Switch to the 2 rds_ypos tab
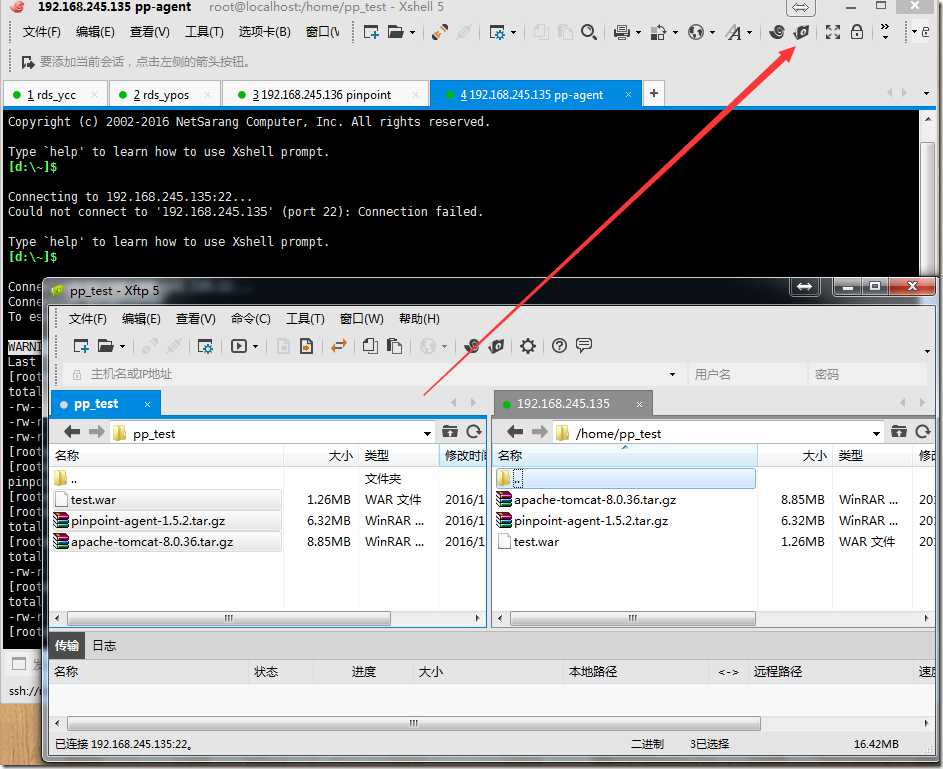943x769 pixels. pyautogui.click(x=164, y=94)
